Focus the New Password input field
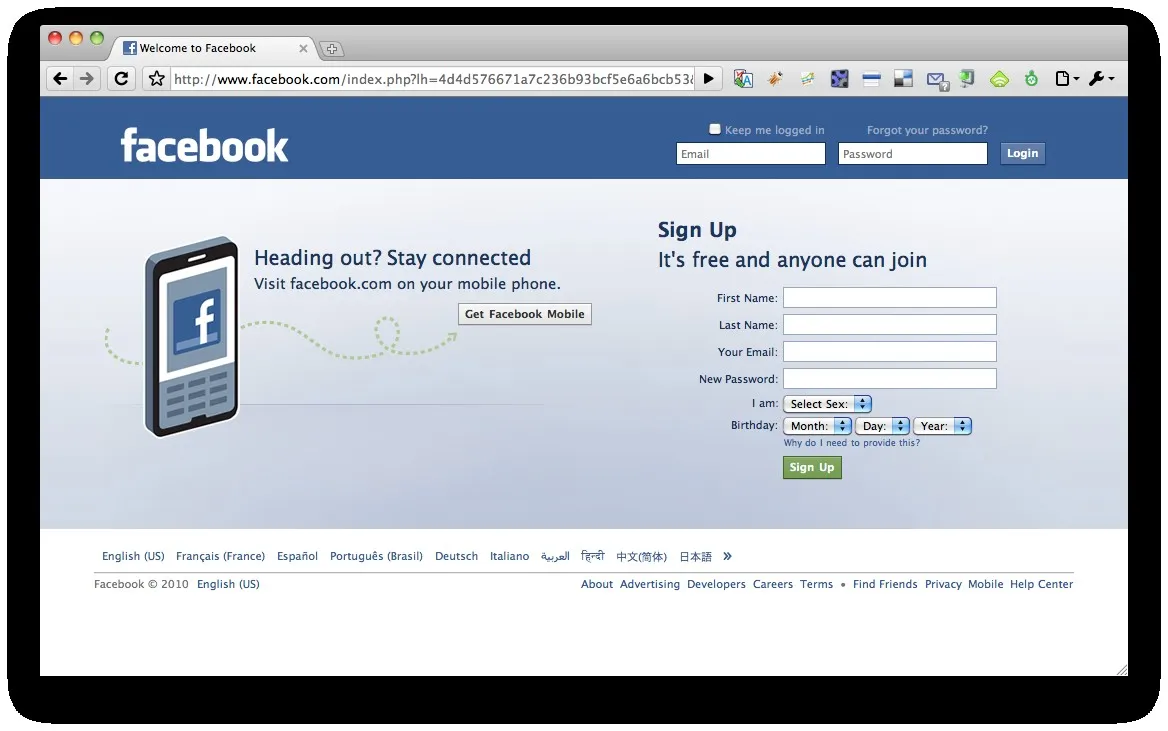Image resolution: width=1168 pixels, height=731 pixels. pyautogui.click(x=889, y=379)
